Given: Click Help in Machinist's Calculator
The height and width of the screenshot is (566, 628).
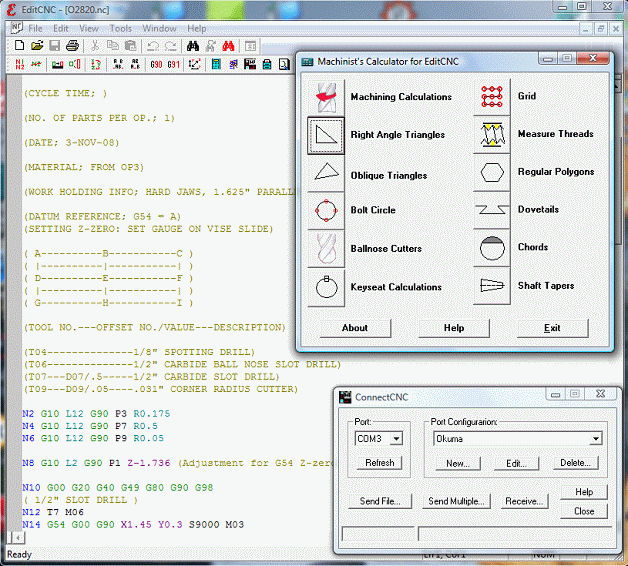Looking at the screenshot, I should coord(454,328).
